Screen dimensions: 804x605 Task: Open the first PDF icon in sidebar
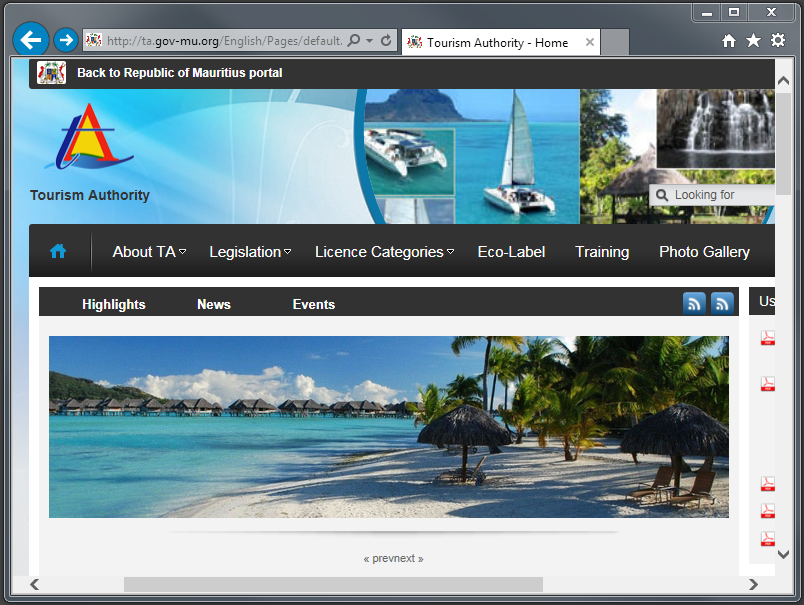click(768, 337)
